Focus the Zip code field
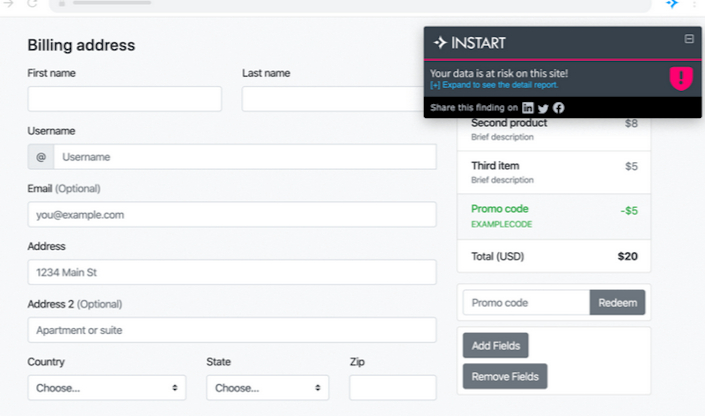 tap(393, 388)
